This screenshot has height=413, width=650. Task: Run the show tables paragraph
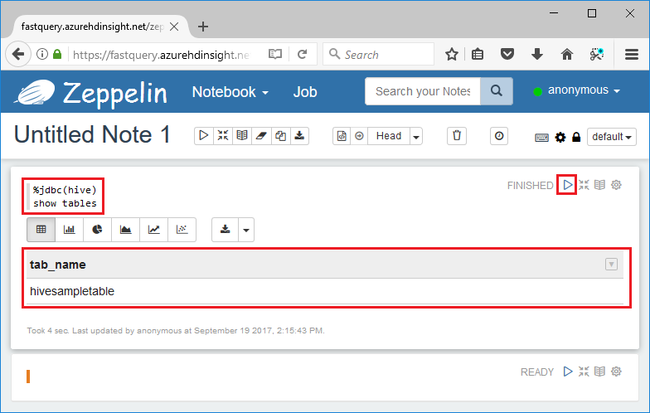[568, 185]
